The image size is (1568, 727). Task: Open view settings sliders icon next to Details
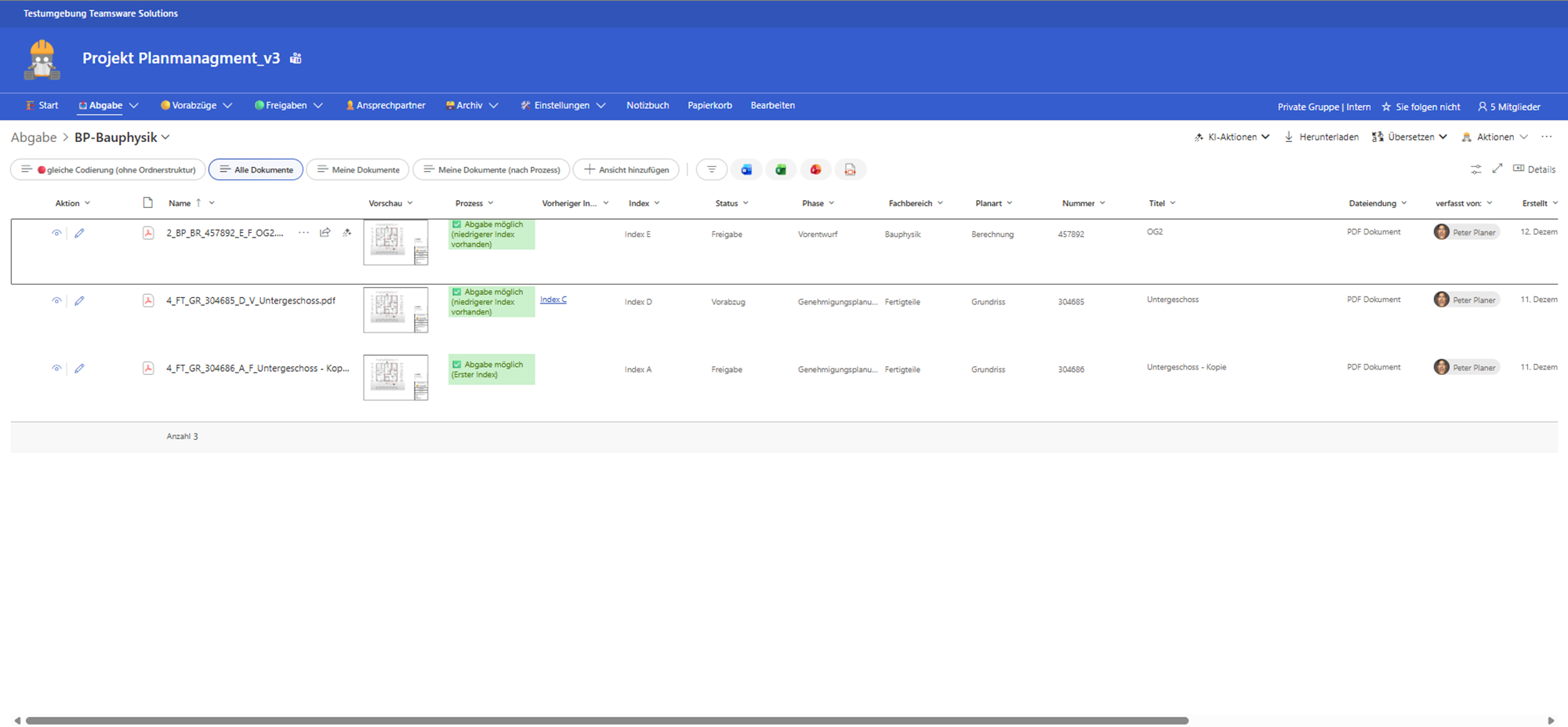(x=1475, y=169)
